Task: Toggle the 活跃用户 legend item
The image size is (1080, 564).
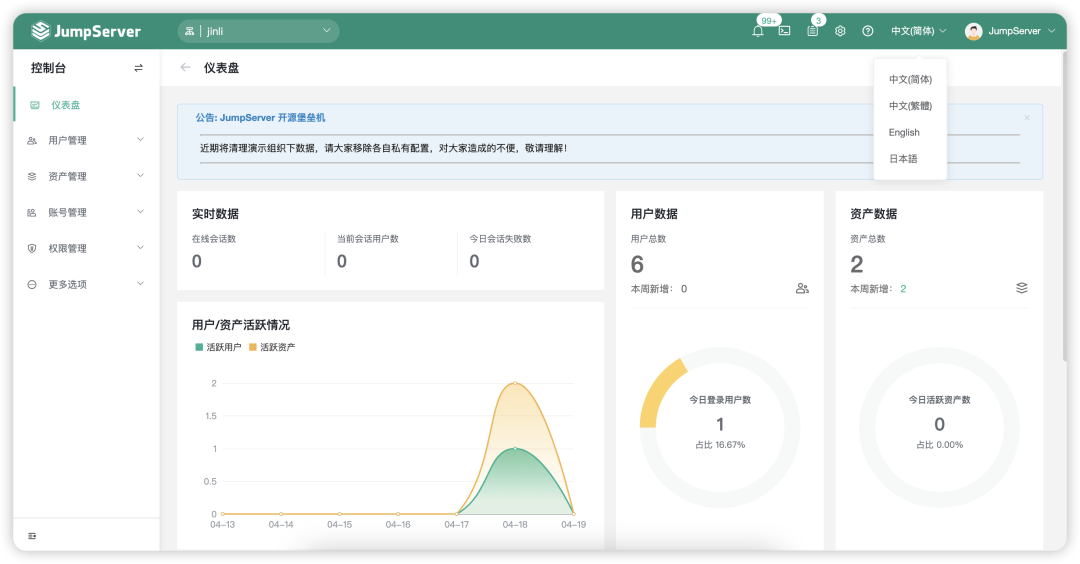Action: point(218,347)
